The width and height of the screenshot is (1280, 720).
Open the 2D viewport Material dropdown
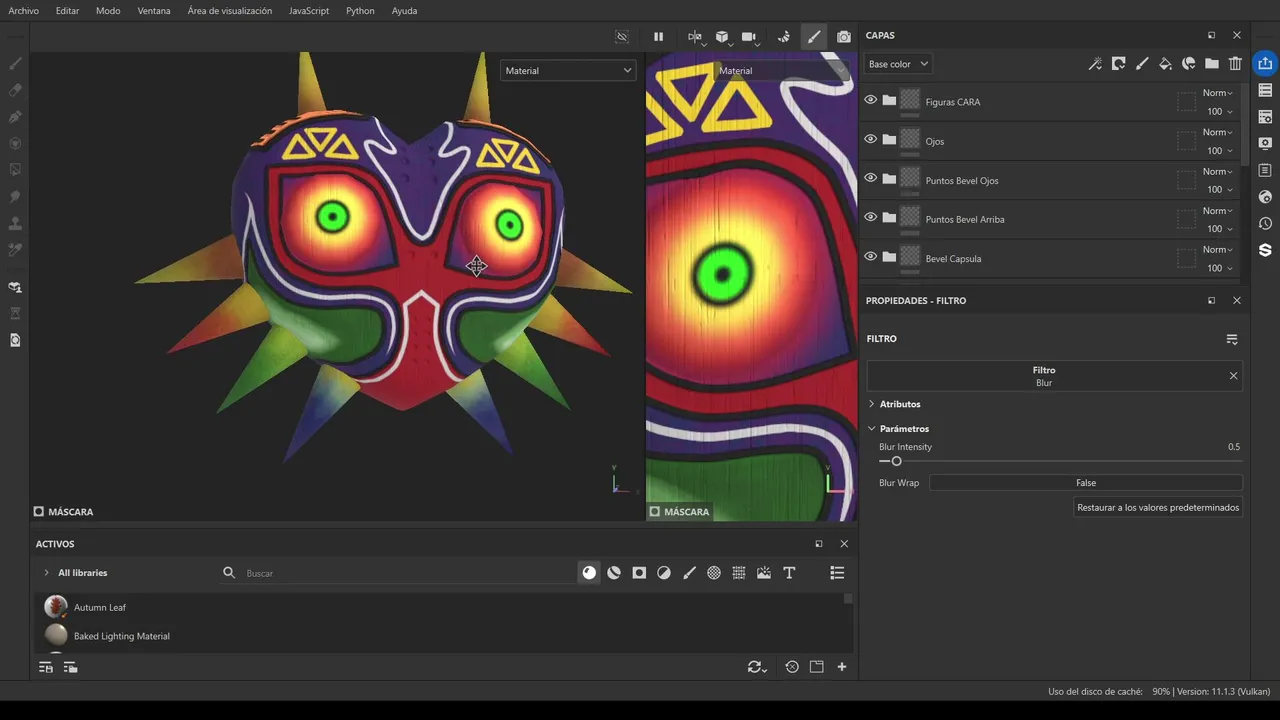pos(780,71)
